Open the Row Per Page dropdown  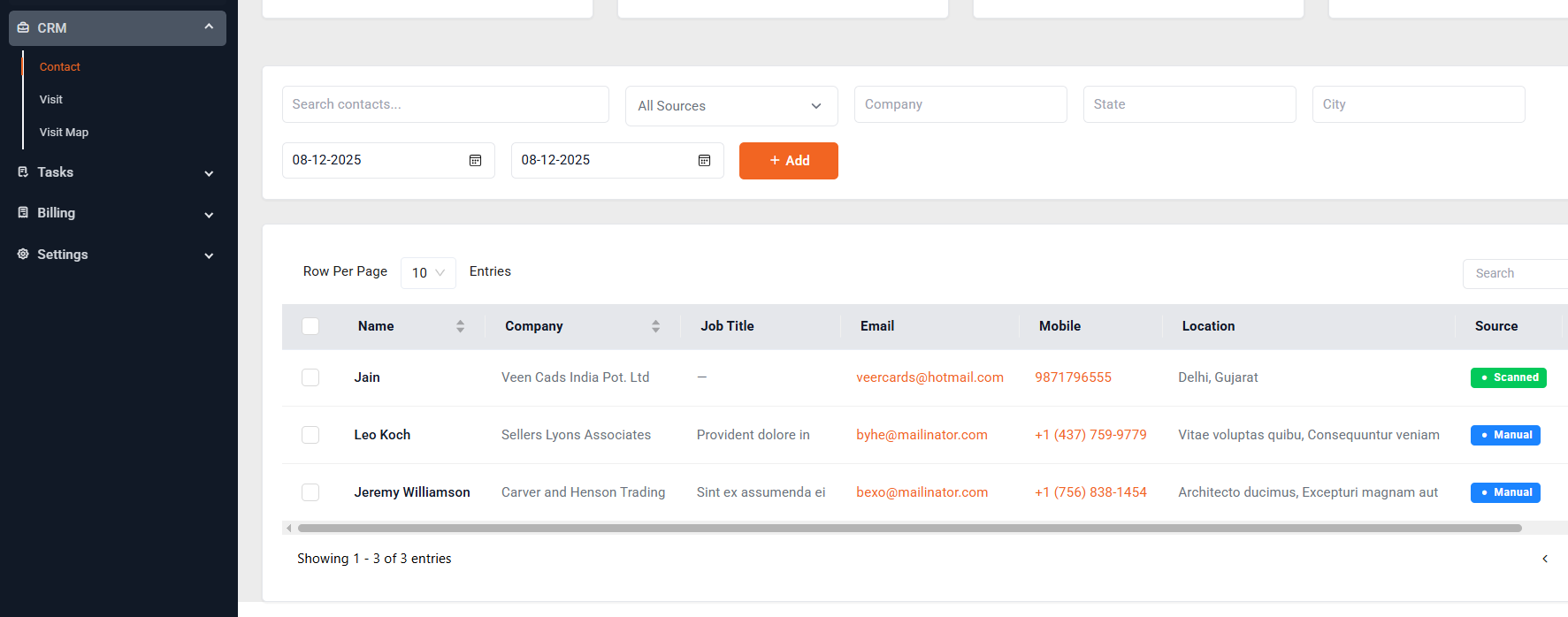[x=428, y=273]
